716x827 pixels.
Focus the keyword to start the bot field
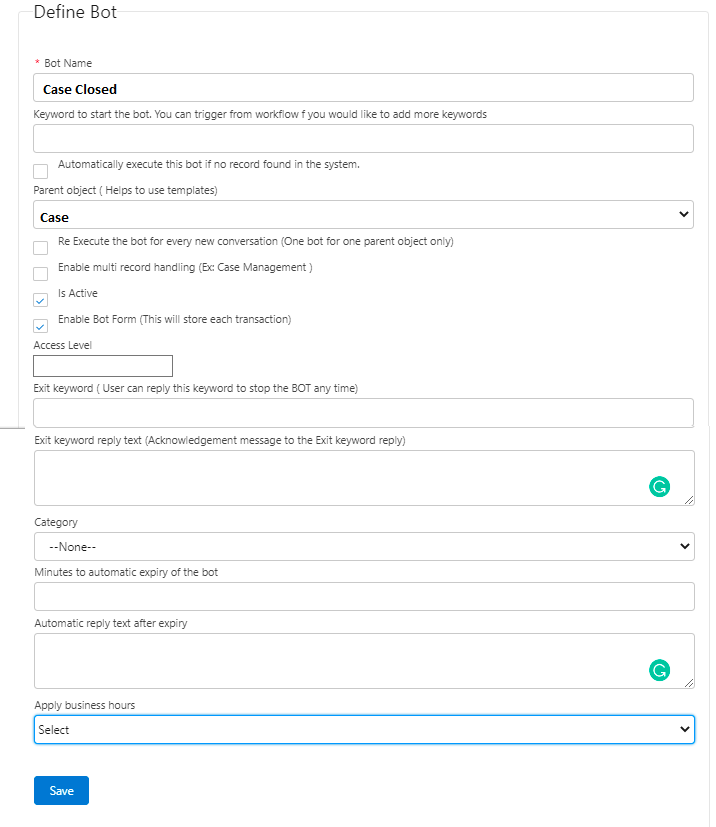click(x=363, y=139)
